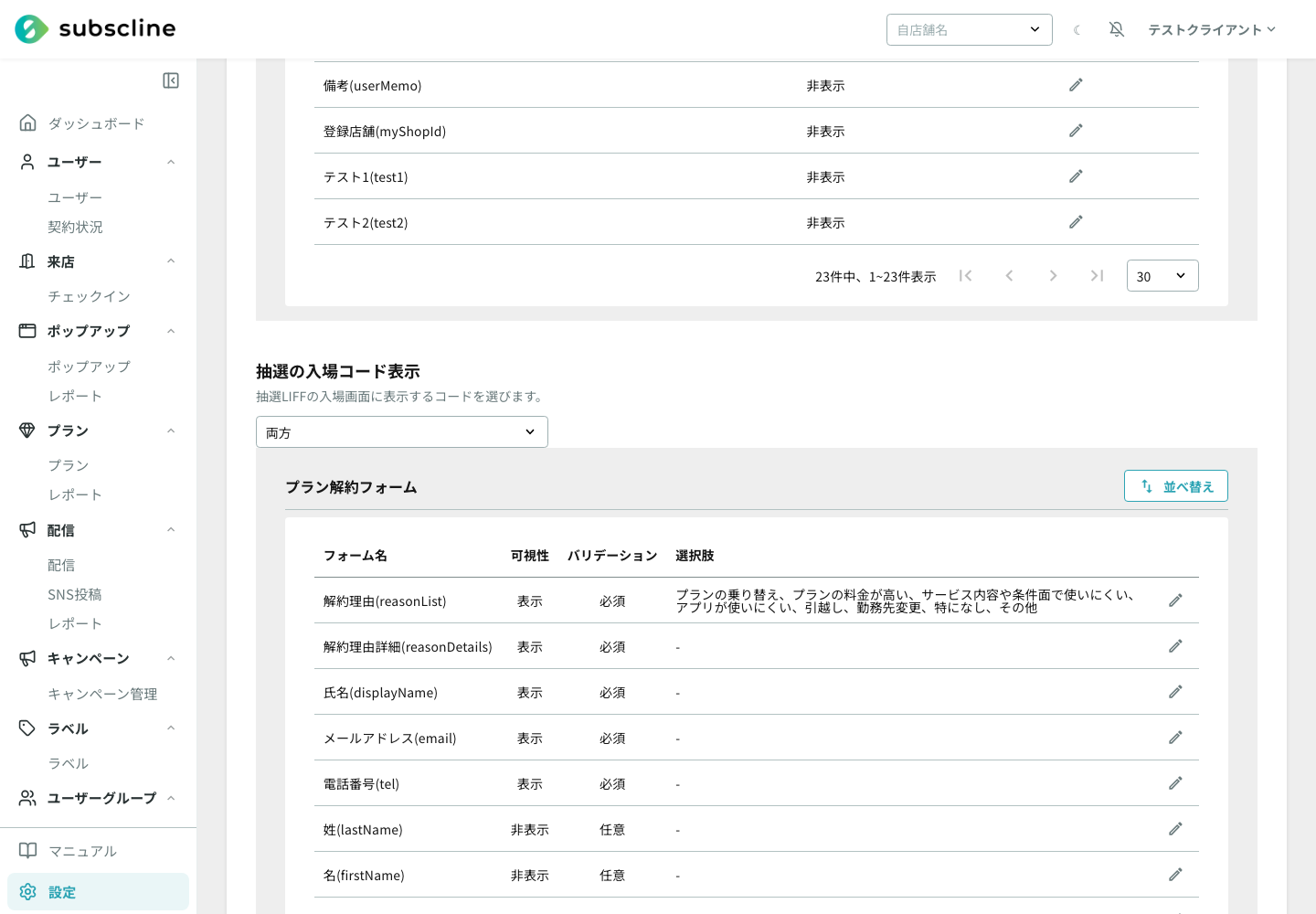Image resolution: width=1316 pixels, height=914 pixels.
Task: Click the ユーザーグループ people icon
Action: tap(27, 798)
